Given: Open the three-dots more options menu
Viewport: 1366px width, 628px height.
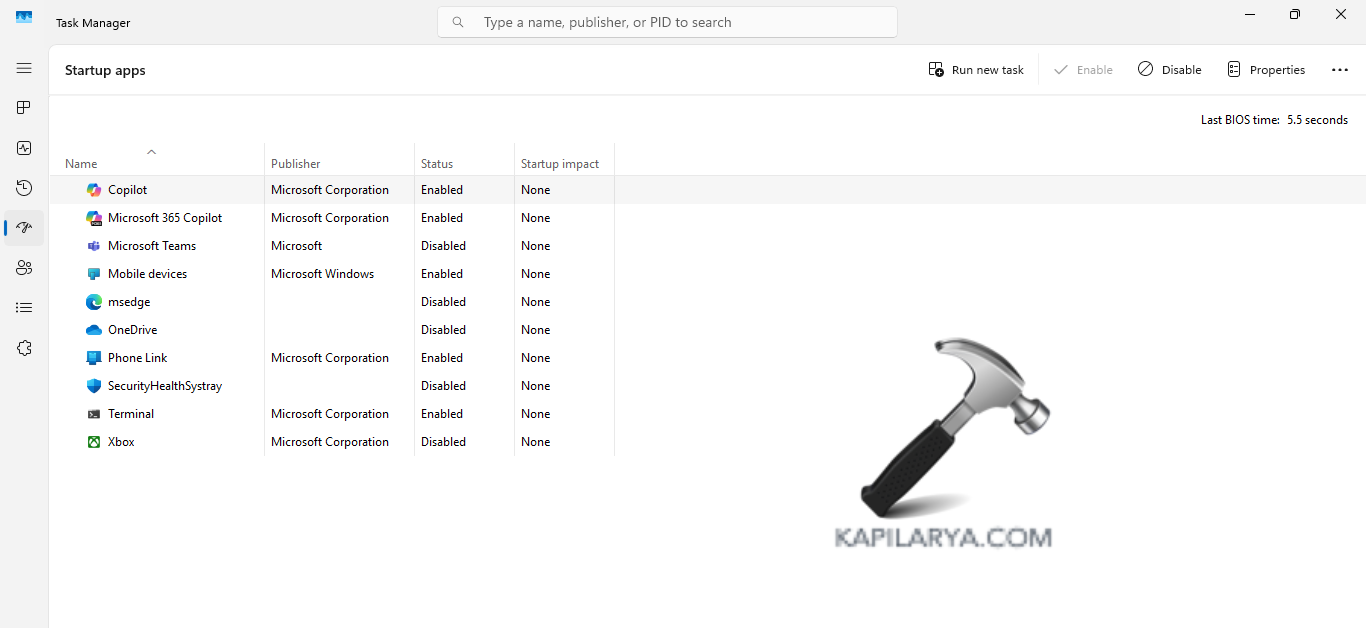Looking at the screenshot, I should 1340,70.
